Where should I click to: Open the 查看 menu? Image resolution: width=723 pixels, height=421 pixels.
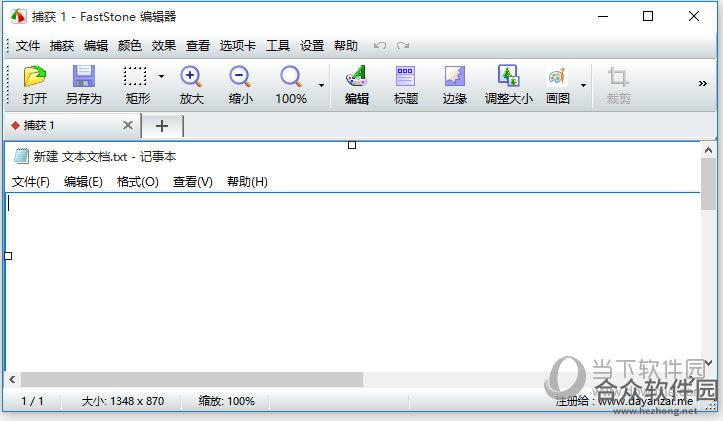(198, 46)
